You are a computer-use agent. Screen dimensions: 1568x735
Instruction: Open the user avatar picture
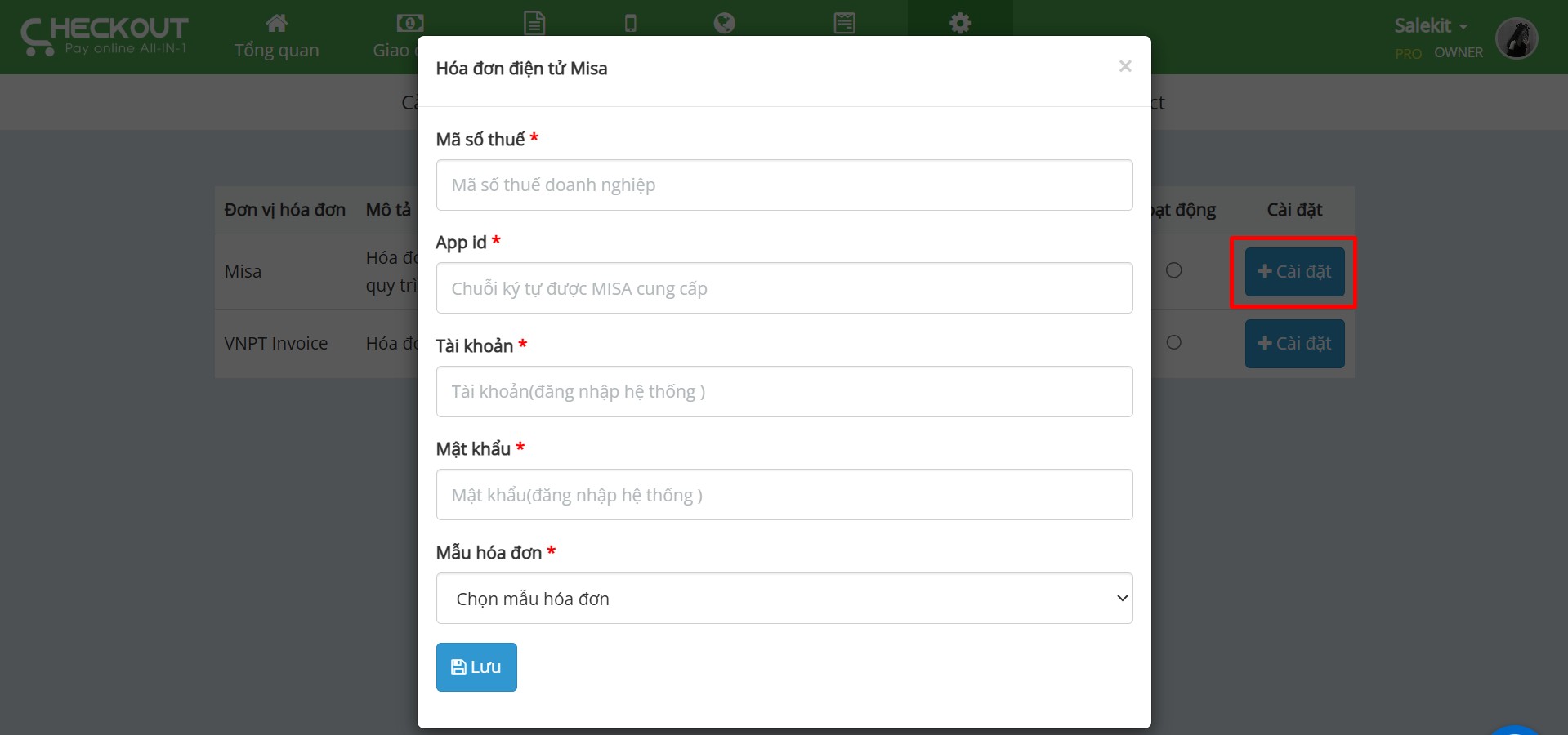tap(1517, 38)
